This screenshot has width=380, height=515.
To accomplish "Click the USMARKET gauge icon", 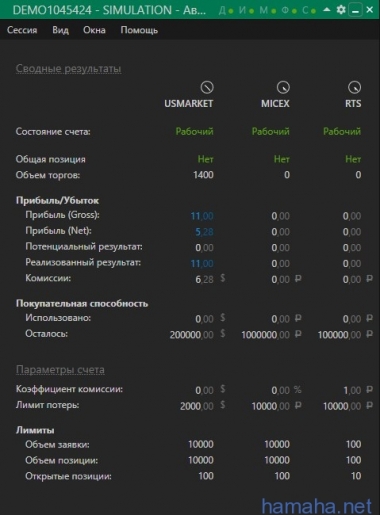I will pos(207,88).
